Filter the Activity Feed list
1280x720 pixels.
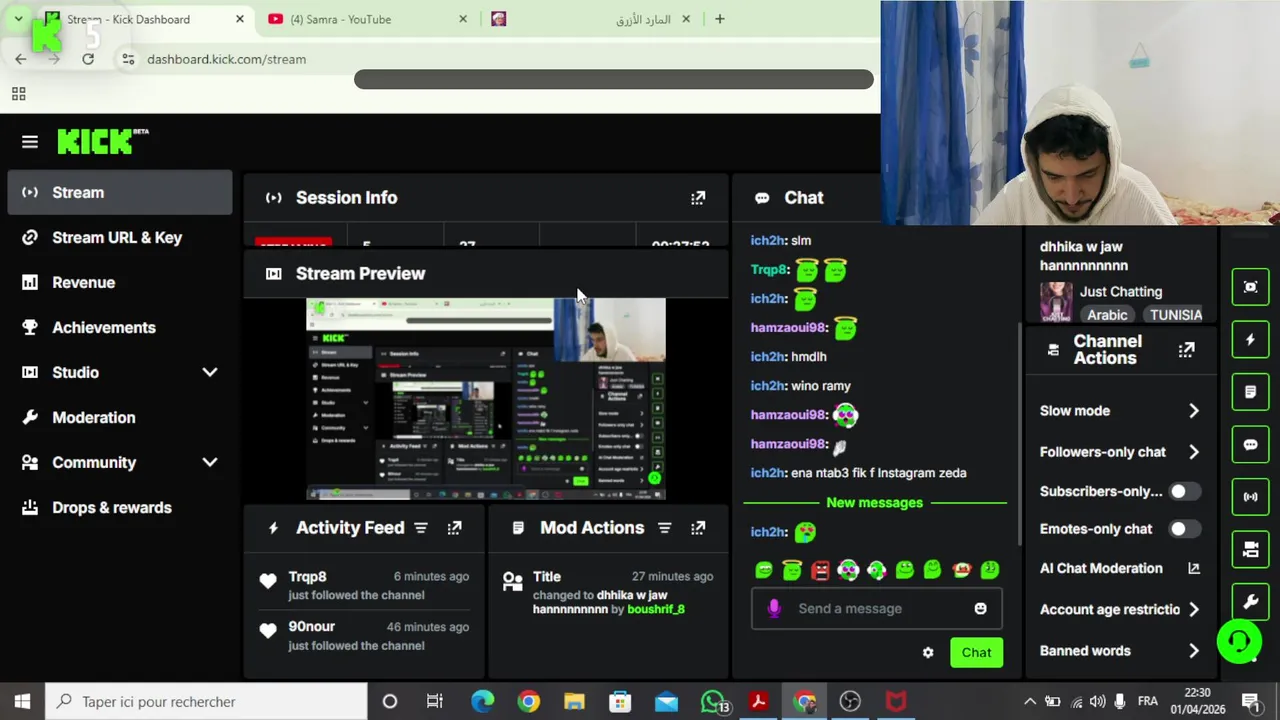pos(421,528)
